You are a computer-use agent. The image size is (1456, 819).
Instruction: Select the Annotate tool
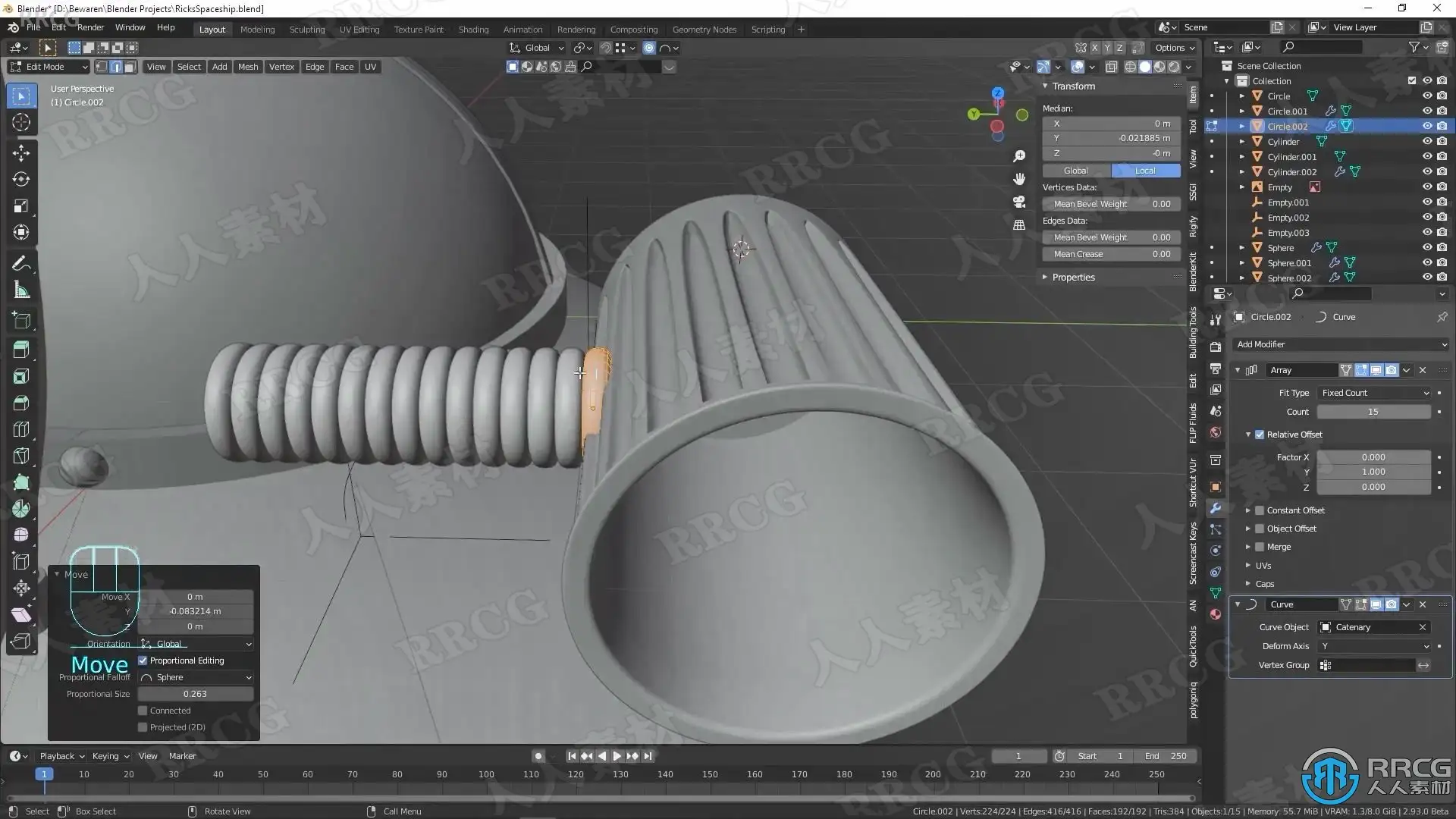coord(21,263)
